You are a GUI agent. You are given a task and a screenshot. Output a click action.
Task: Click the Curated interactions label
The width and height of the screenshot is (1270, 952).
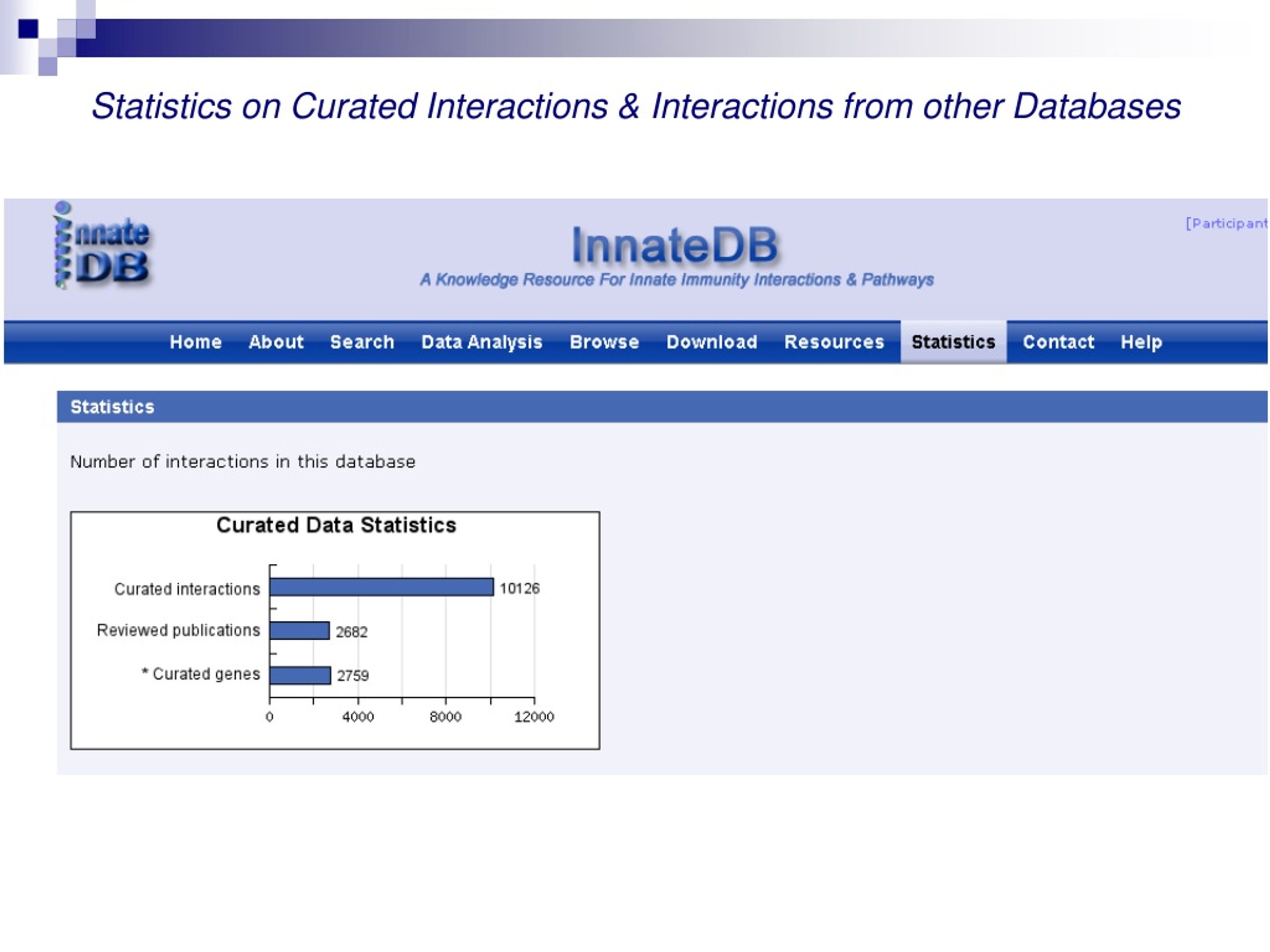click(x=187, y=590)
